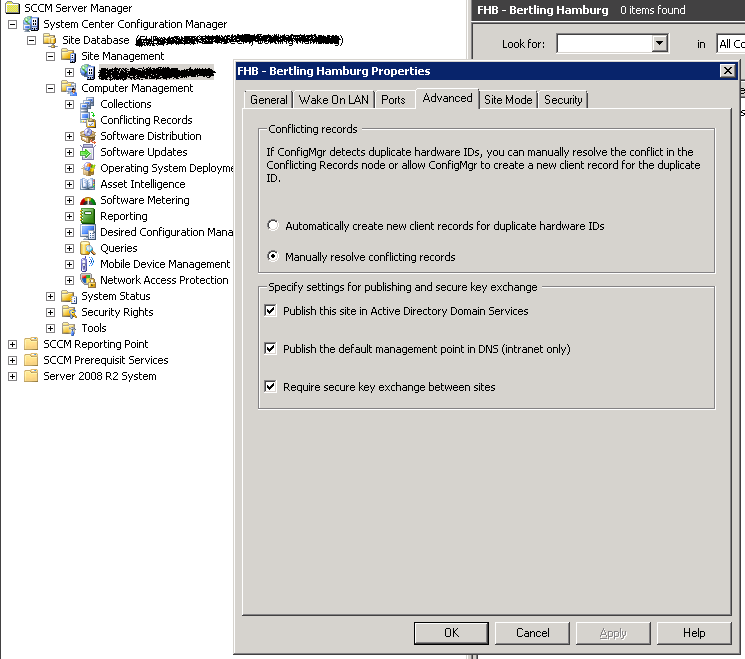Switch to the General tab
Image resolution: width=745 pixels, height=659 pixels.
(x=268, y=100)
